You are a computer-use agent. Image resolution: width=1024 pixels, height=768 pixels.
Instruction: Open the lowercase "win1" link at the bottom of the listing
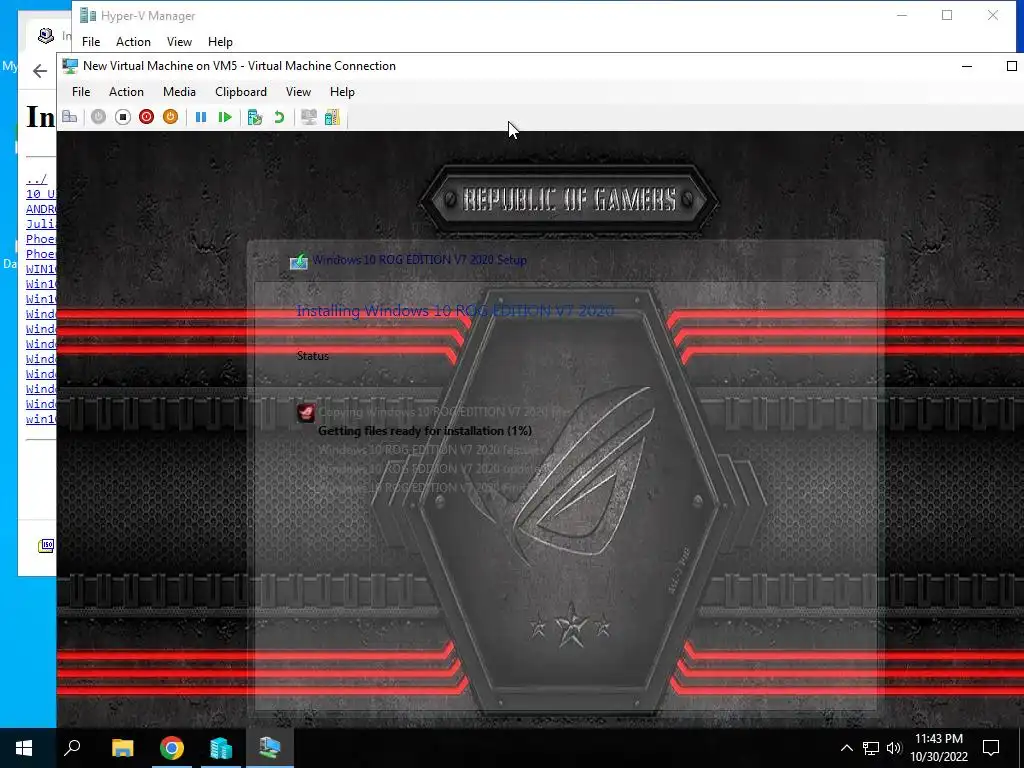pyautogui.click(x=40, y=419)
